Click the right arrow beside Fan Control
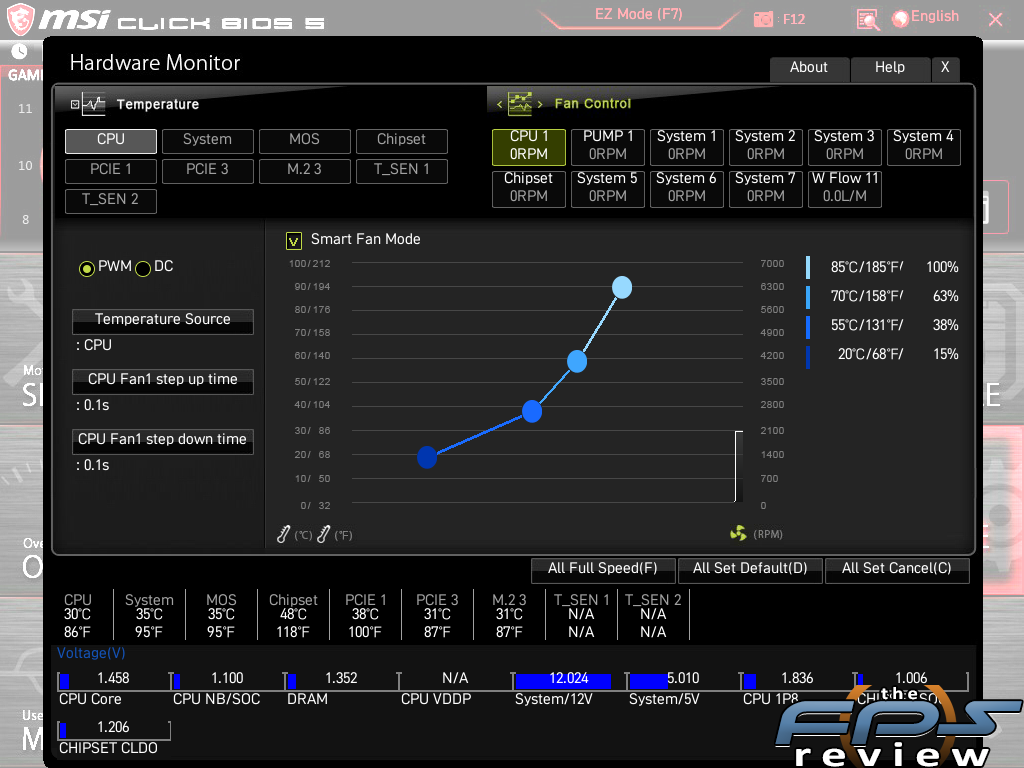1024x768 pixels. [x=540, y=104]
